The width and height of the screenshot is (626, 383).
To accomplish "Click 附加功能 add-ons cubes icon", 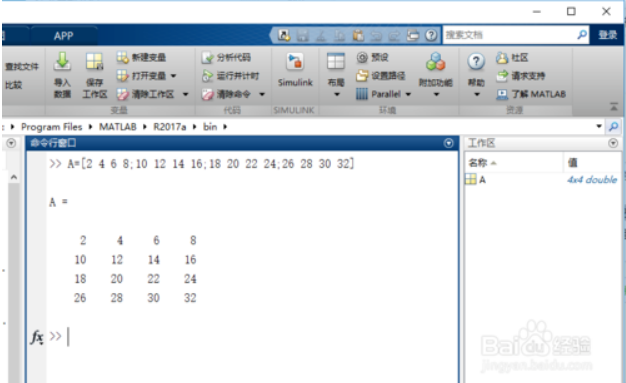I will point(436,62).
